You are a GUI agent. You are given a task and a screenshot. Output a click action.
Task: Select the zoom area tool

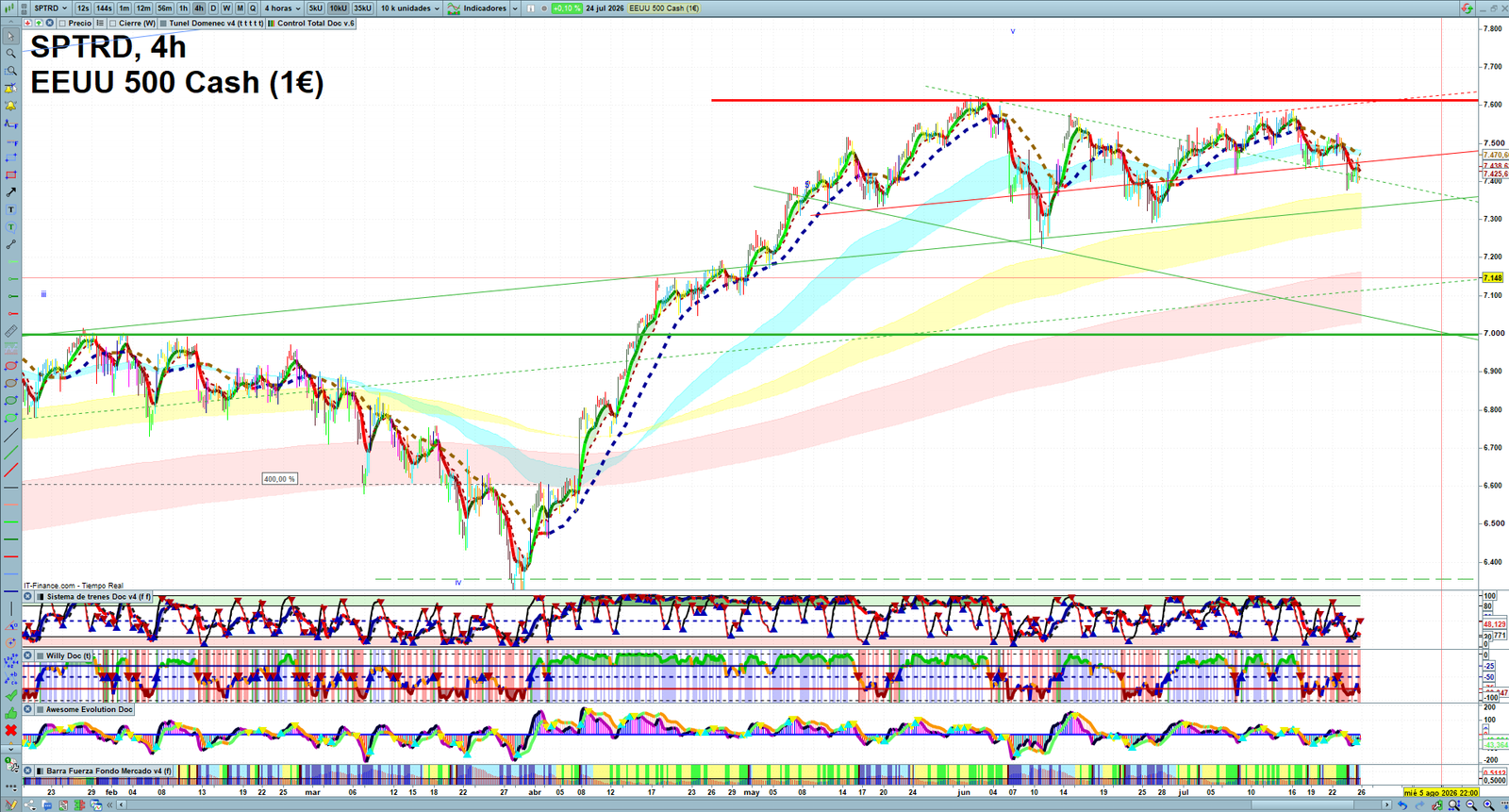click(10, 71)
